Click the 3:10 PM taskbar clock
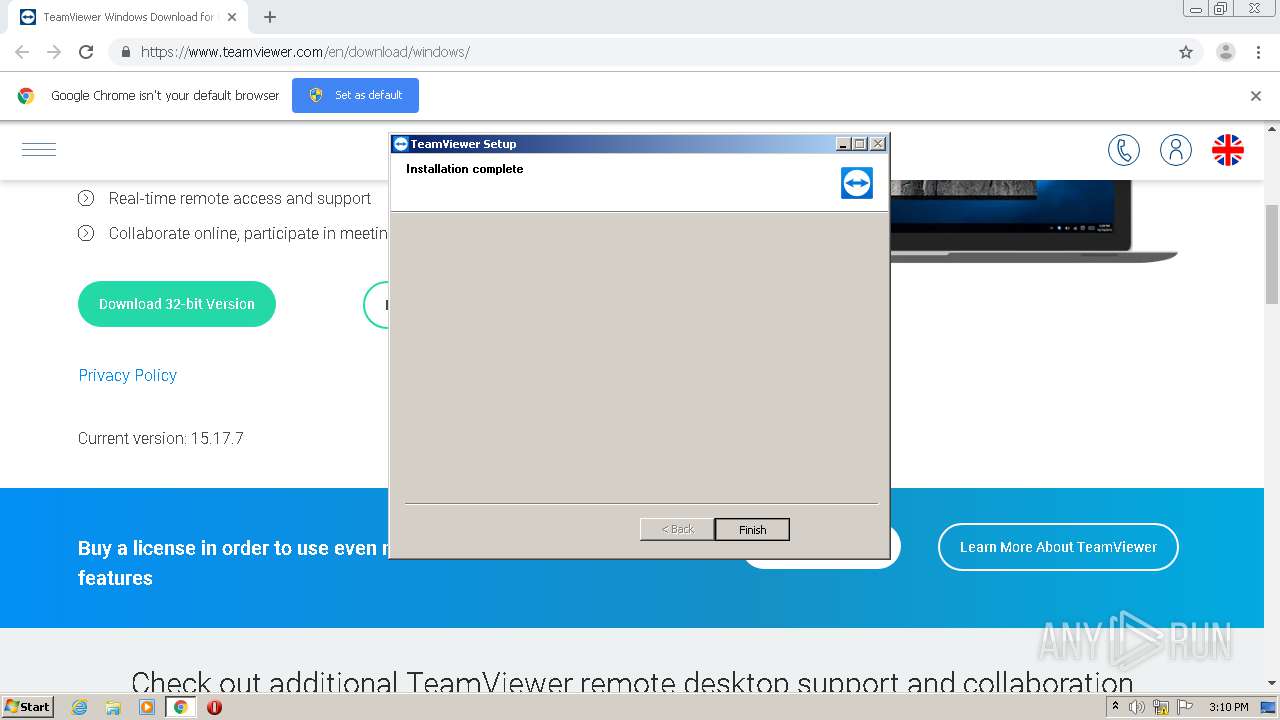The height and width of the screenshot is (720, 1280). point(1228,707)
